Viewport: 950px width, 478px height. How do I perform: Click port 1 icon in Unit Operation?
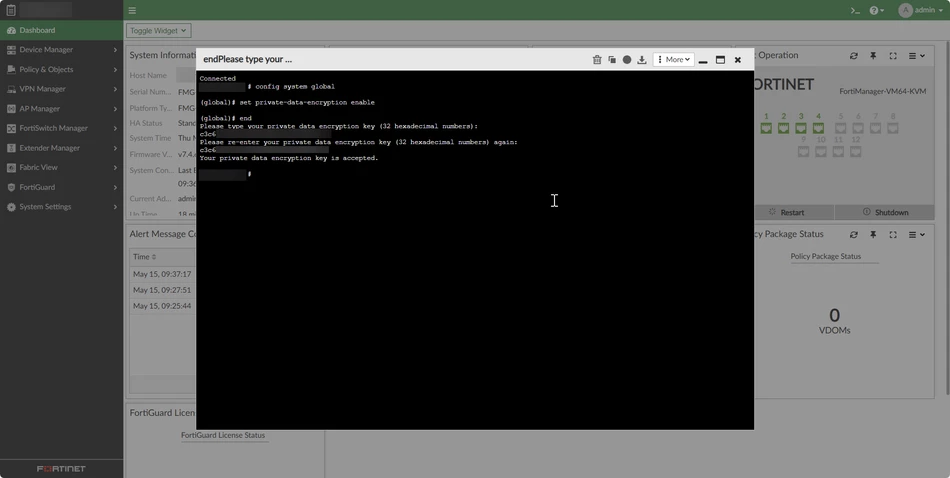766,128
